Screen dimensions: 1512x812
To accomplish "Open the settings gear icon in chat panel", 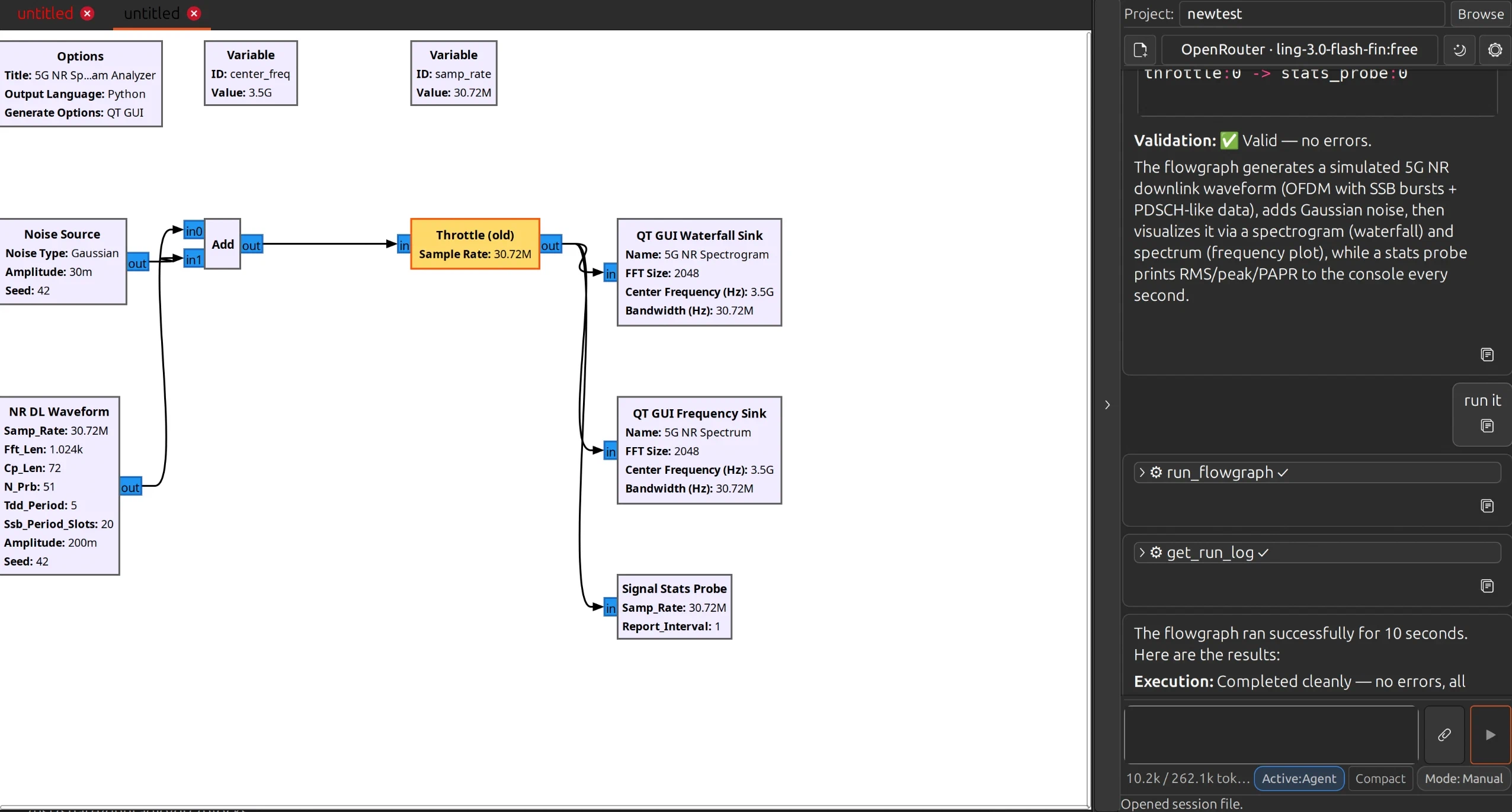I will tap(1495, 50).
